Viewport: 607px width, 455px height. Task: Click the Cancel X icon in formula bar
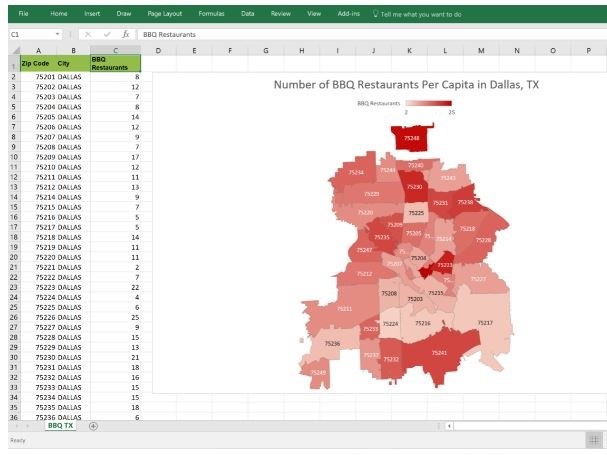click(87, 34)
